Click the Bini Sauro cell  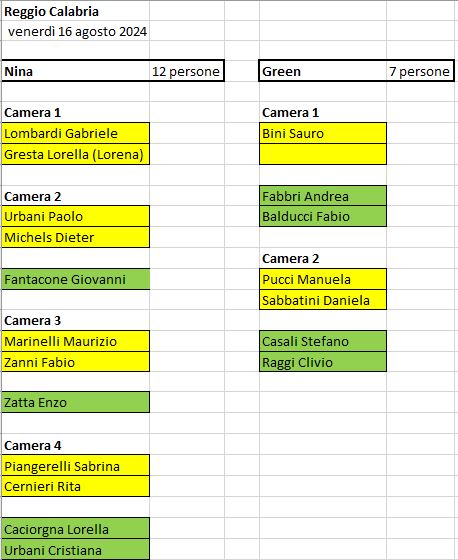pos(323,133)
